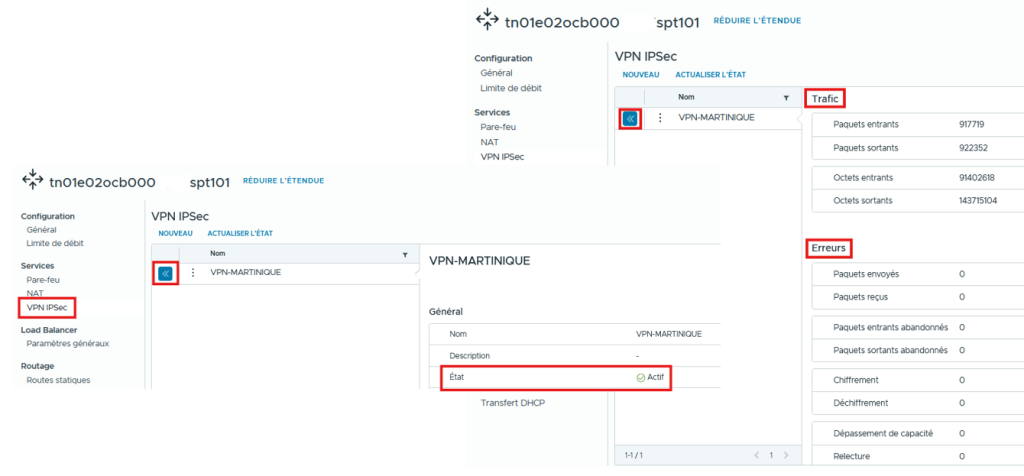This screenshot has width=1024, height=476.
Task: Click green Actif status check icon
Action: pyautogui.click(x=640, y=378)
